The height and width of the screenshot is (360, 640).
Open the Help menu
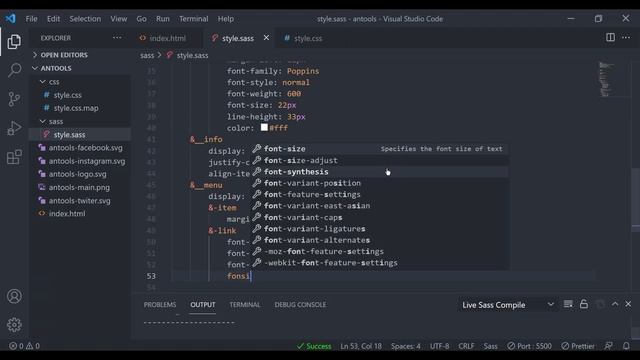pos(225,19)
